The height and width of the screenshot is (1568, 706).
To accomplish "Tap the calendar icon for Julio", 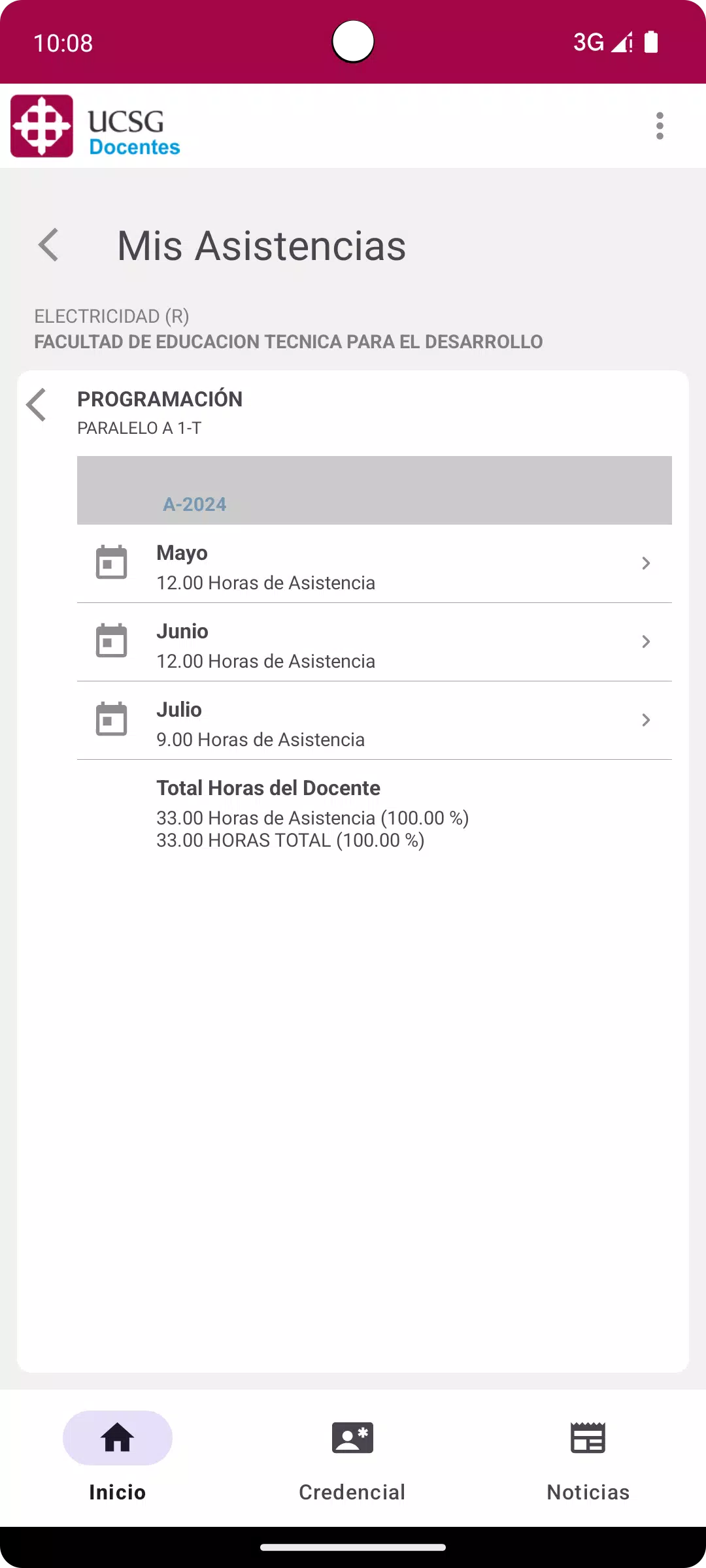I will [x=112, y=719].
